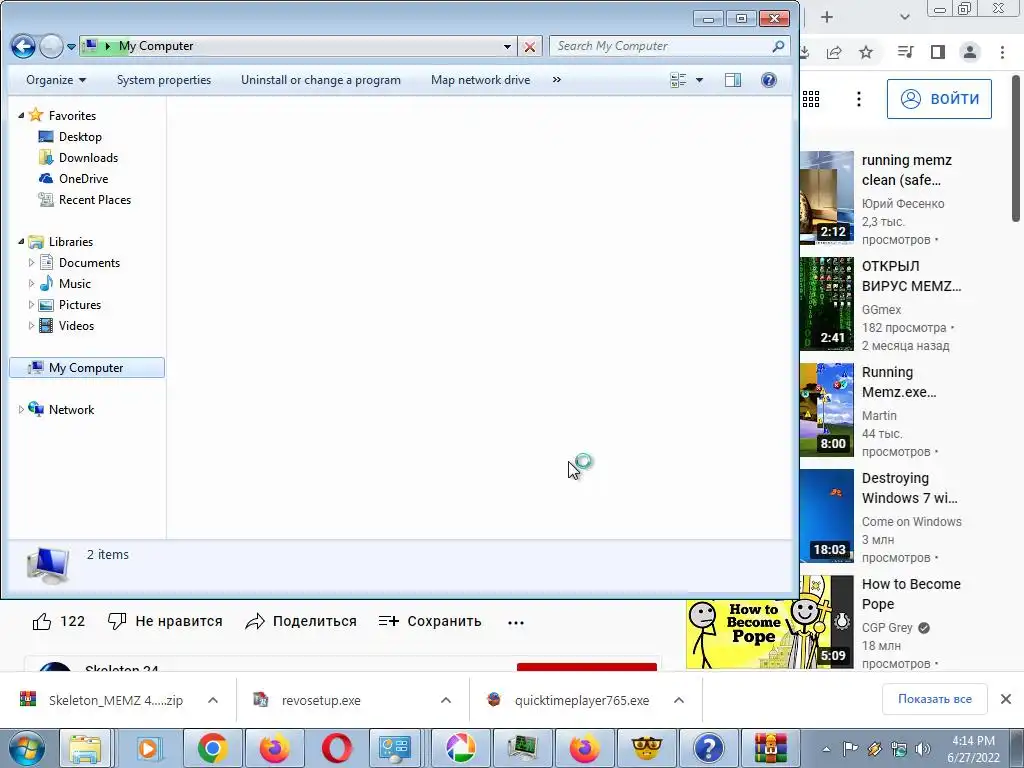This screenshot has height=768, width=1024.
Task: Open browser tab search dropdown
Action: (904, 17)
